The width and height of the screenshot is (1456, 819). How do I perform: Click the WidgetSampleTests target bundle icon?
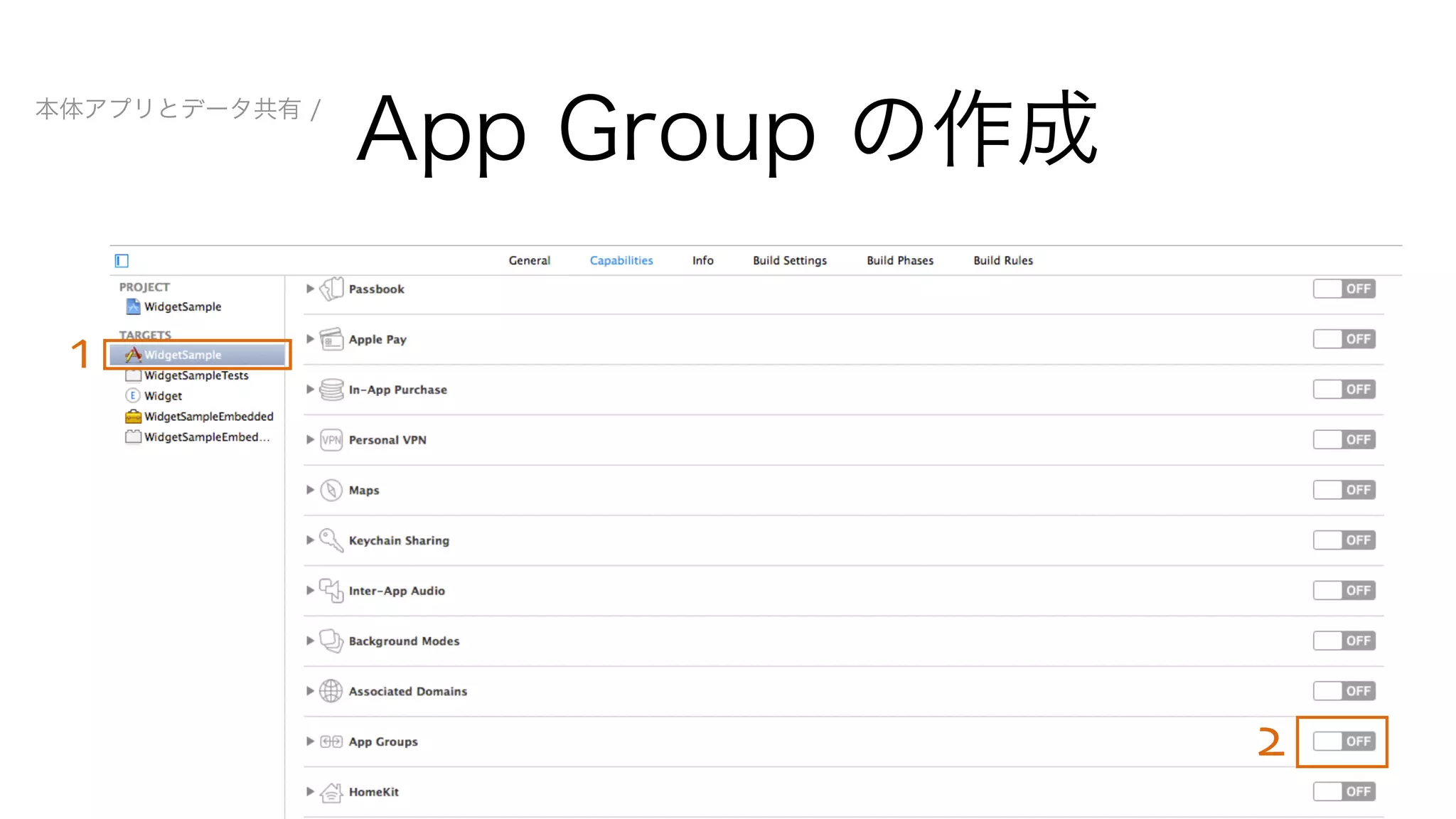tap(133, 375)
